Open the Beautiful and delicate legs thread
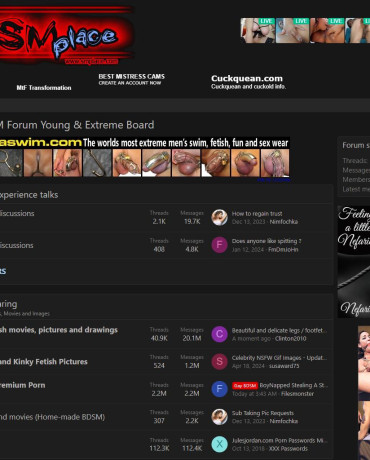 (x=279, y=330)
